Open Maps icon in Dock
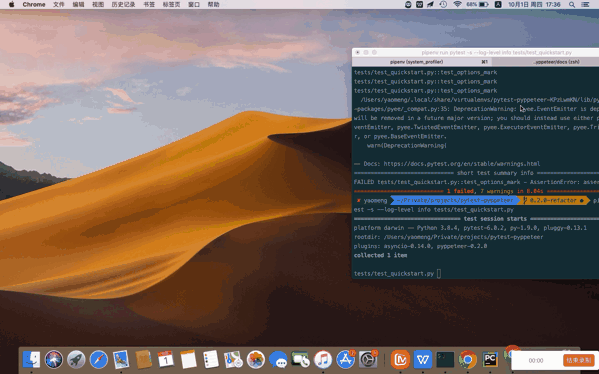This screenshot has width=599, height=374. pyautogui.click(x=233, y=359)
